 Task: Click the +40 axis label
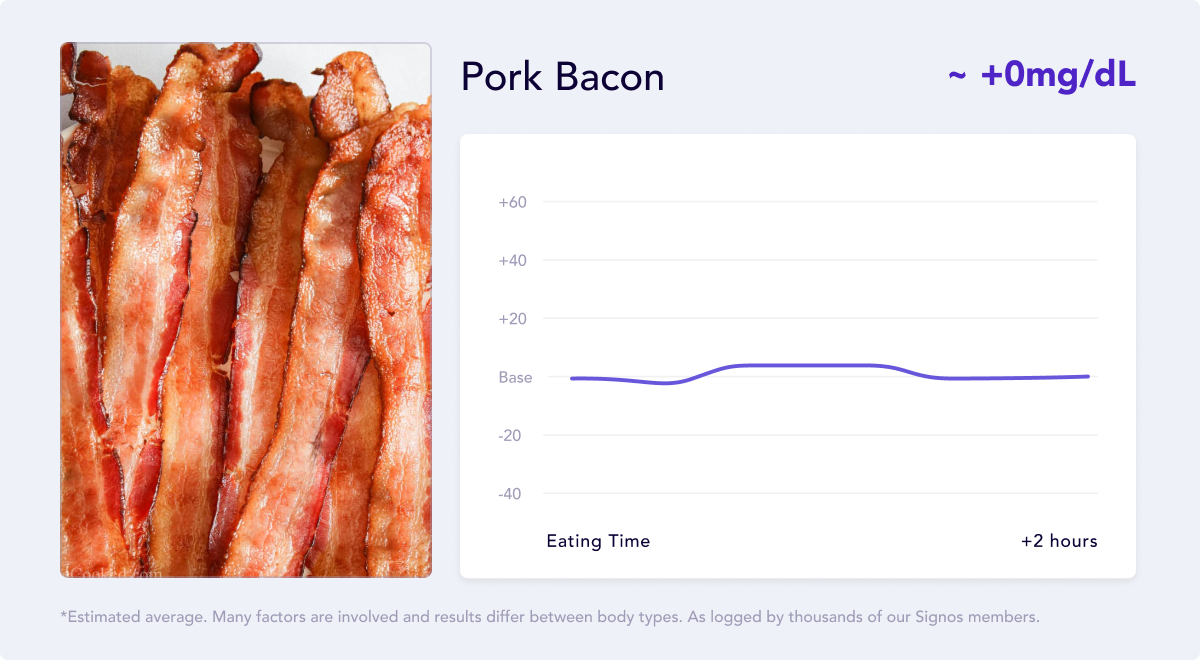(x=513, y=260)
